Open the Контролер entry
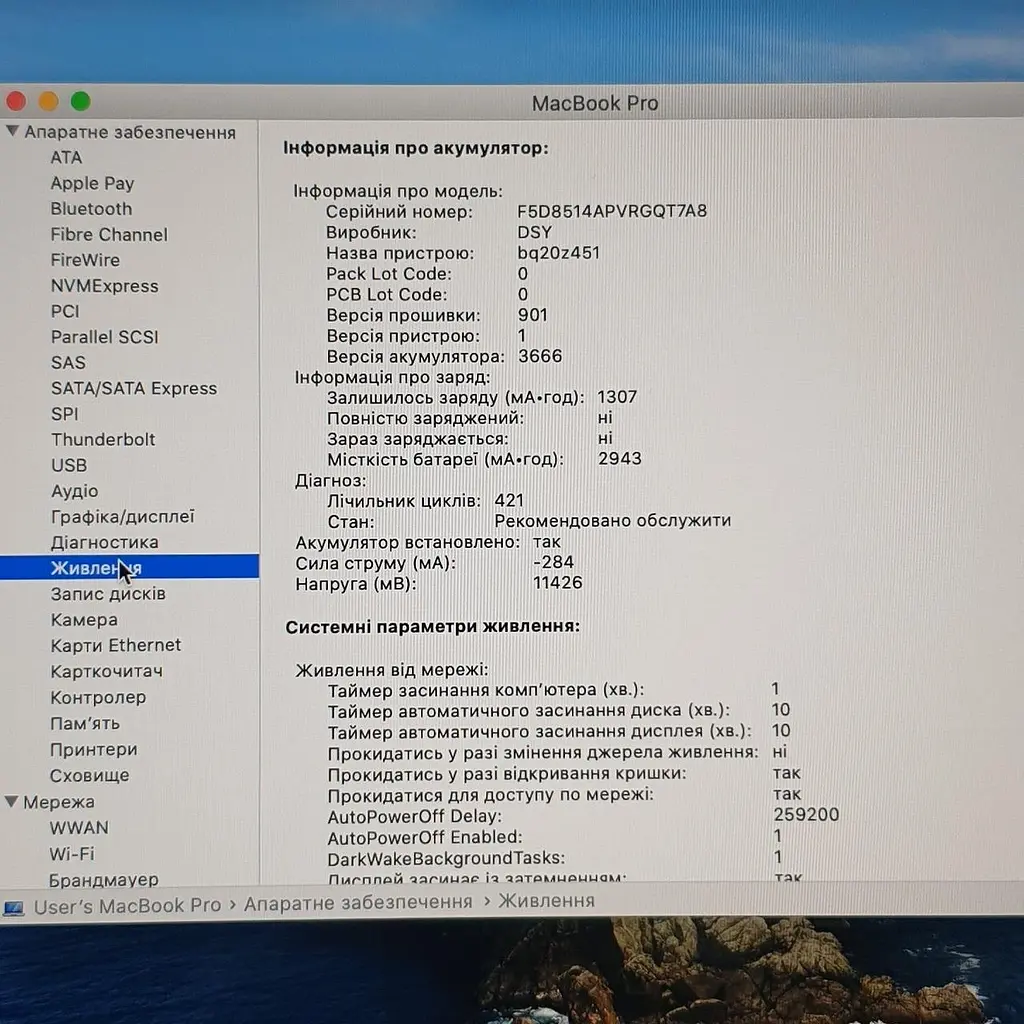Viewport: 1024px width, 1024px height. (x=98, y=697)
